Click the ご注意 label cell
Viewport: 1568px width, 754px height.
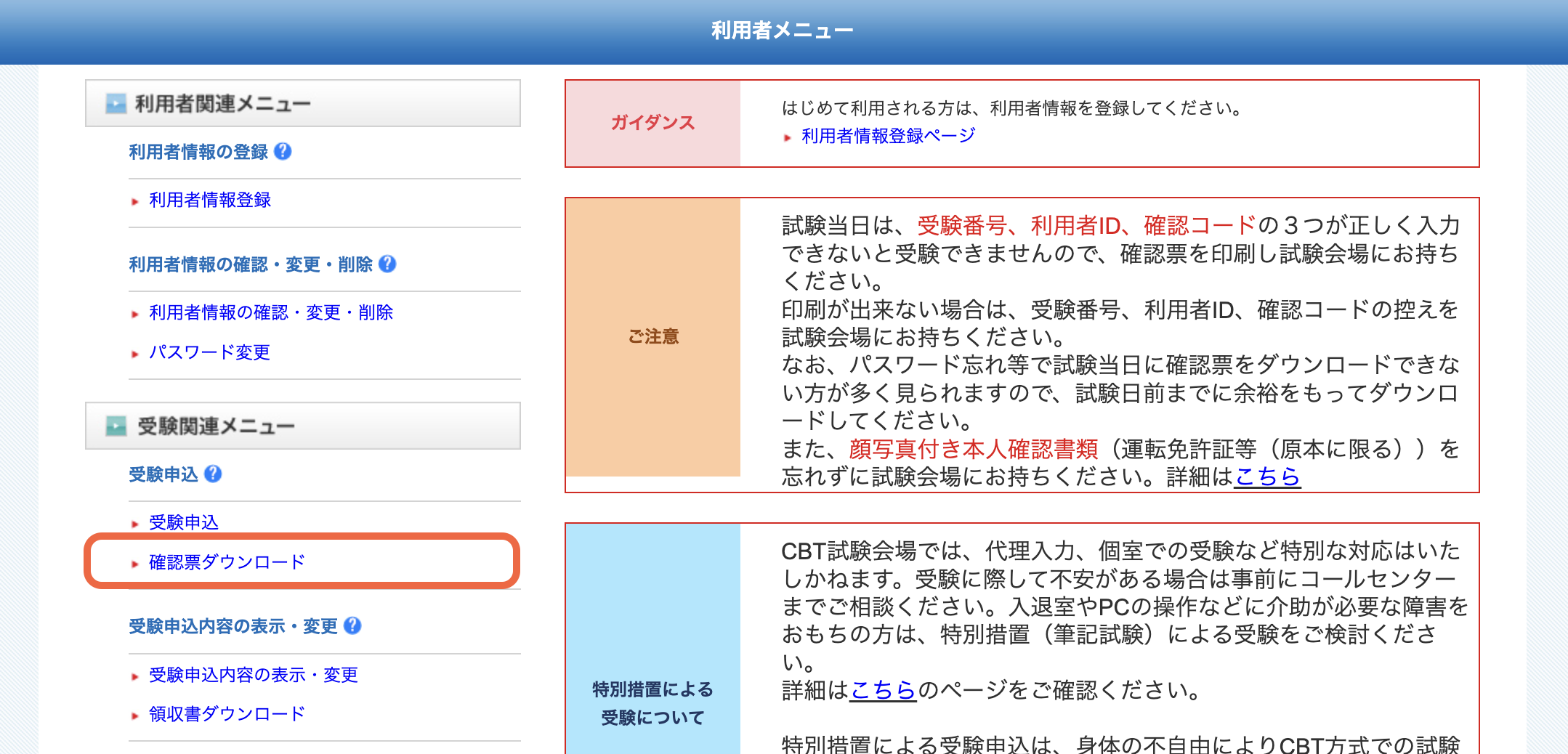[653, 336]
